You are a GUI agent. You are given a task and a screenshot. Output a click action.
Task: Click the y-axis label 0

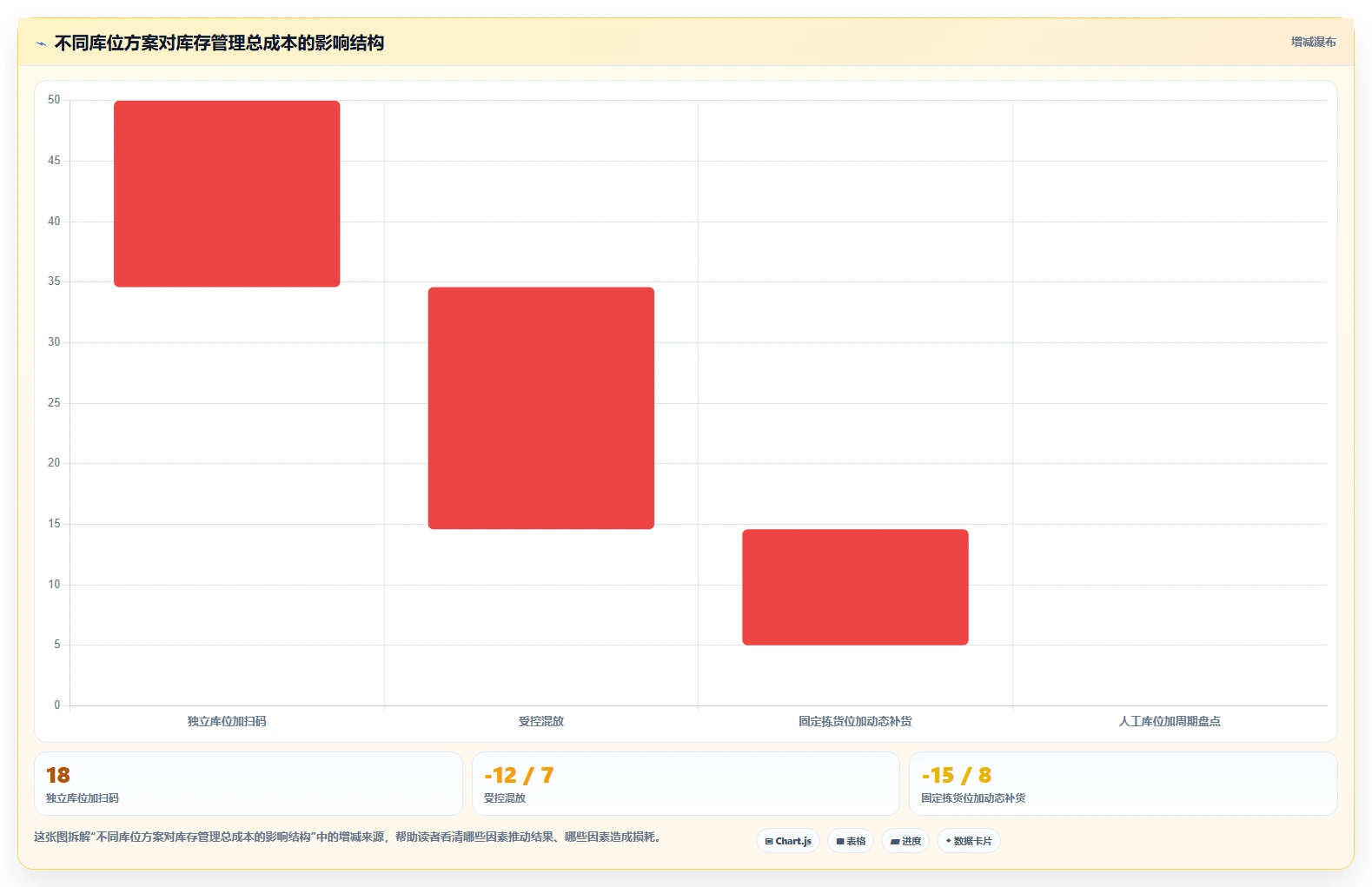57,705
